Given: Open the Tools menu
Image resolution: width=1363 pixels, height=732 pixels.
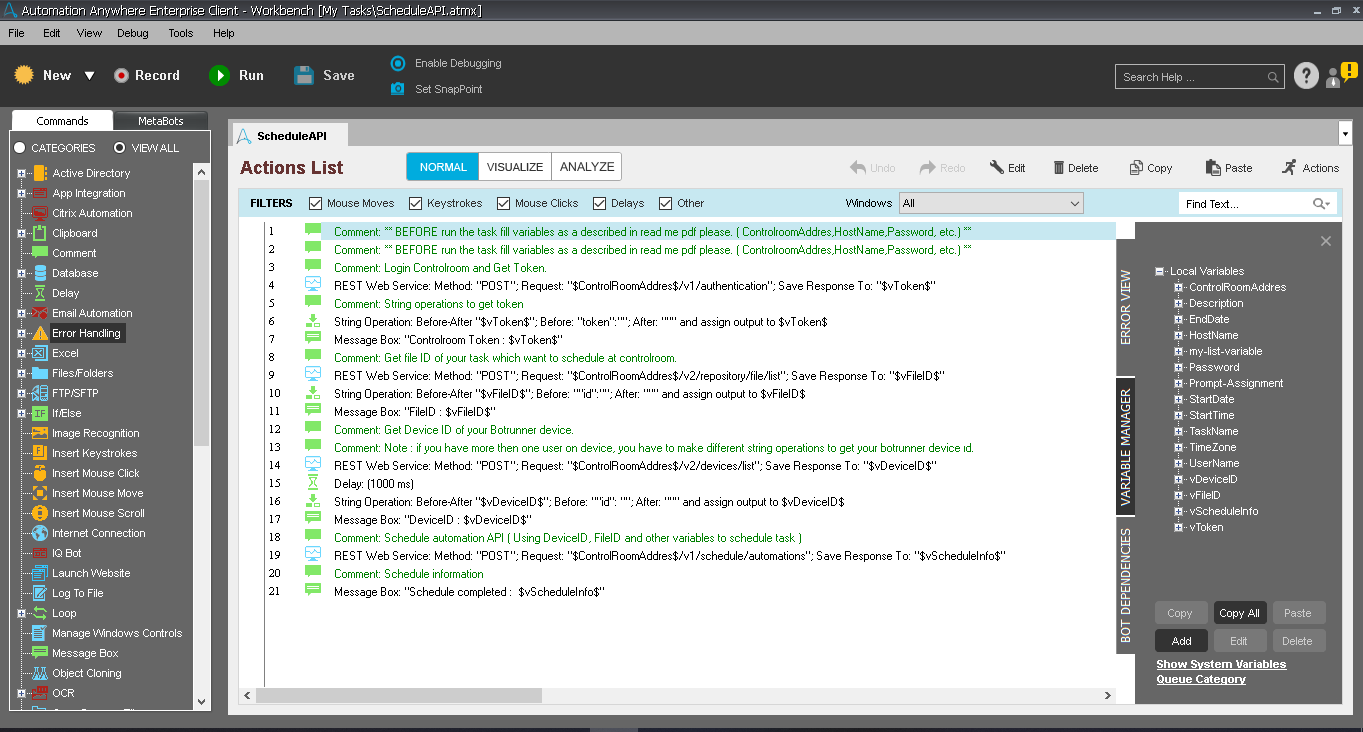Looking at the screenshot, I should (x=181, y=33).
